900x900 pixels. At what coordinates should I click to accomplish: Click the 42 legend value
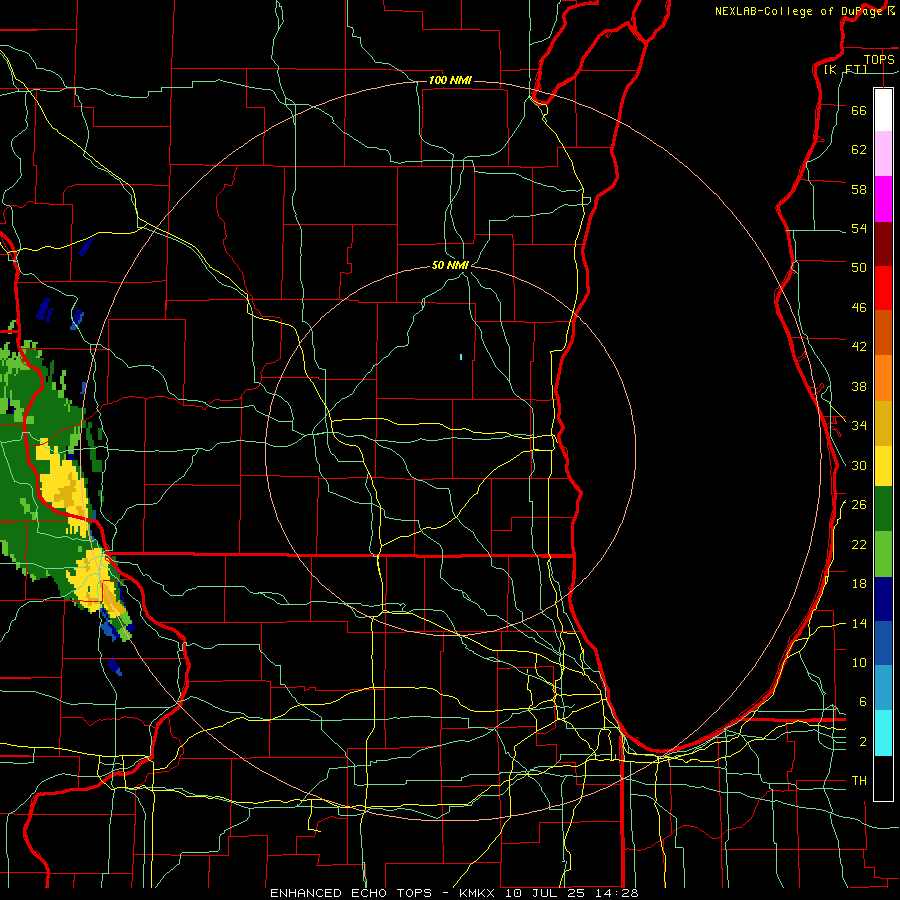pos(859,347)
